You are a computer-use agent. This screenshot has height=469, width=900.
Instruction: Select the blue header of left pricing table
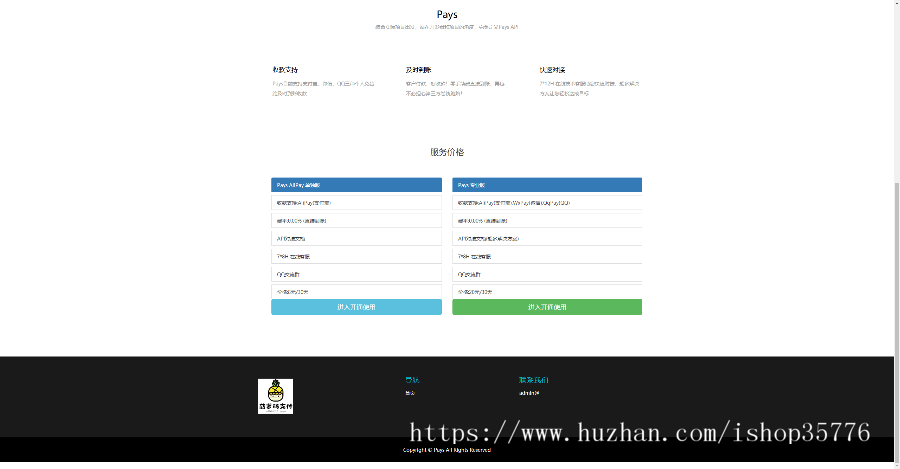(356, 185)
